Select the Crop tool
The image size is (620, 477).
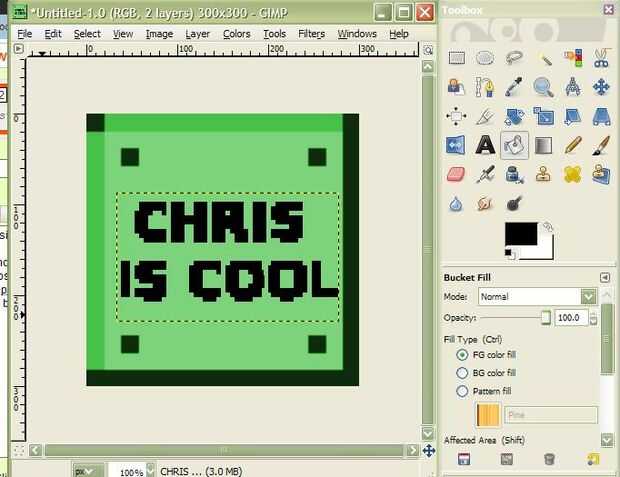[x=485, y=116]
